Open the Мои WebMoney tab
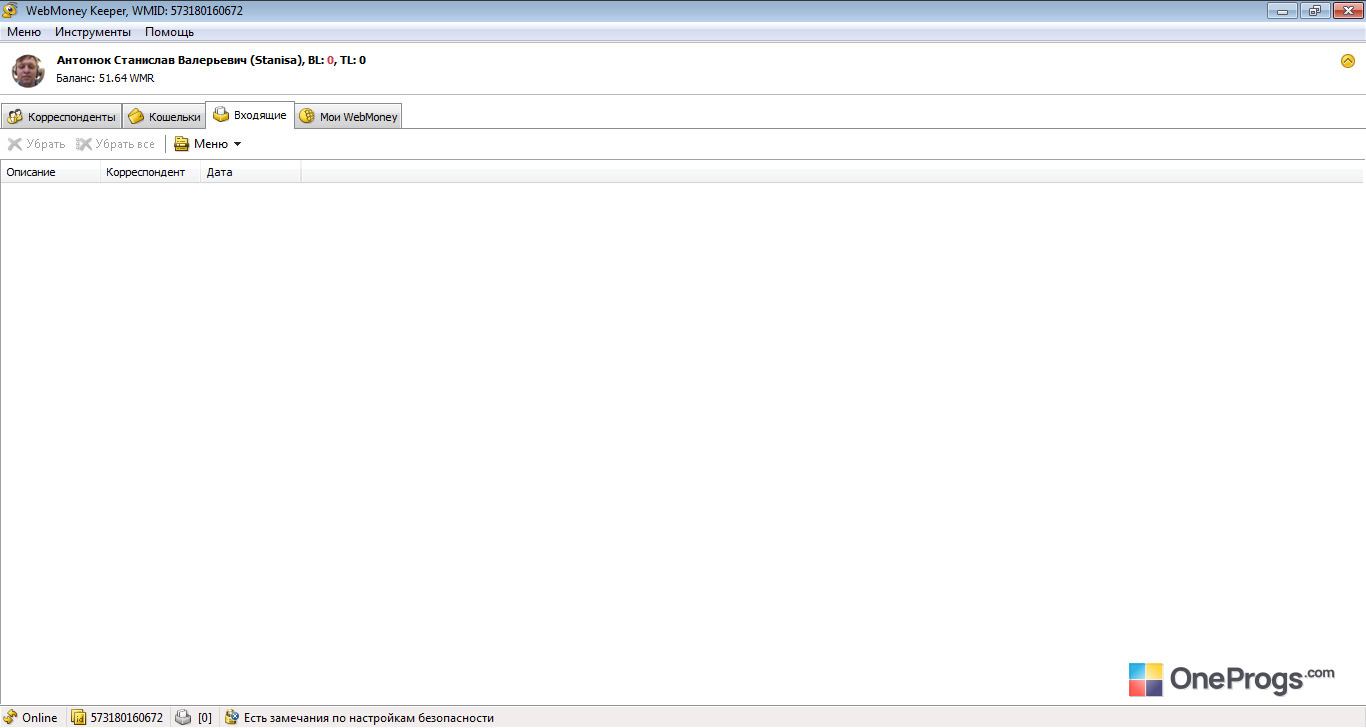The height and width of the screenshot is (728, 1366). 349,117
